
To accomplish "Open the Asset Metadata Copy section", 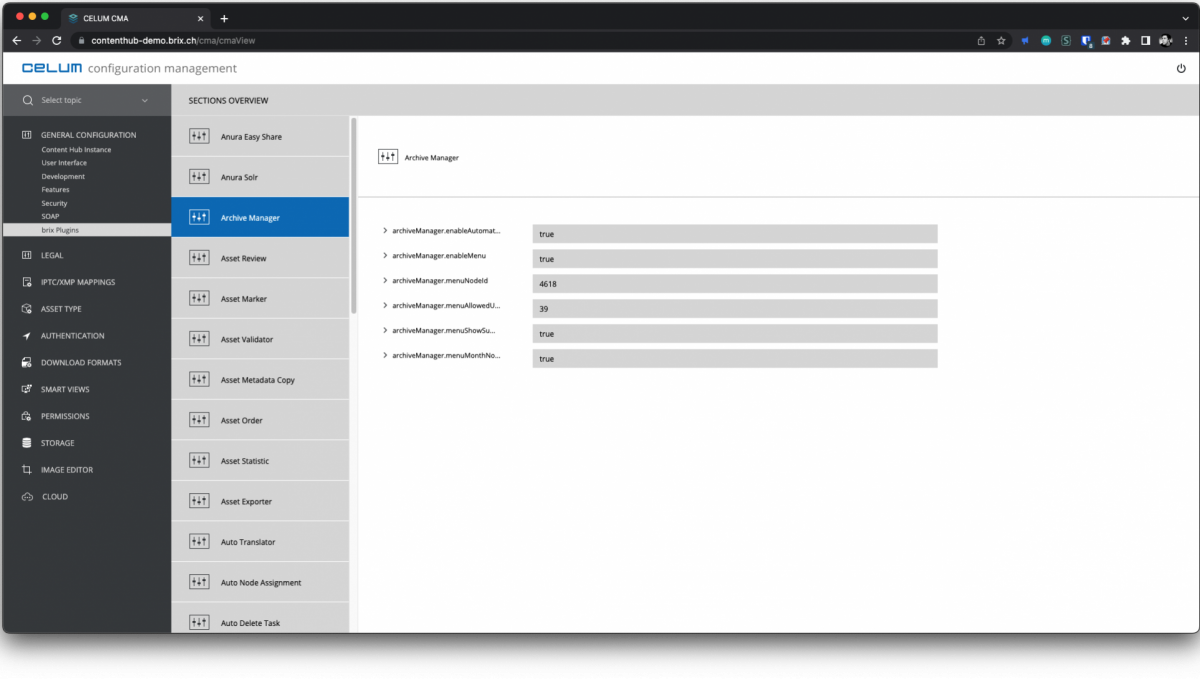I will 260,380.
